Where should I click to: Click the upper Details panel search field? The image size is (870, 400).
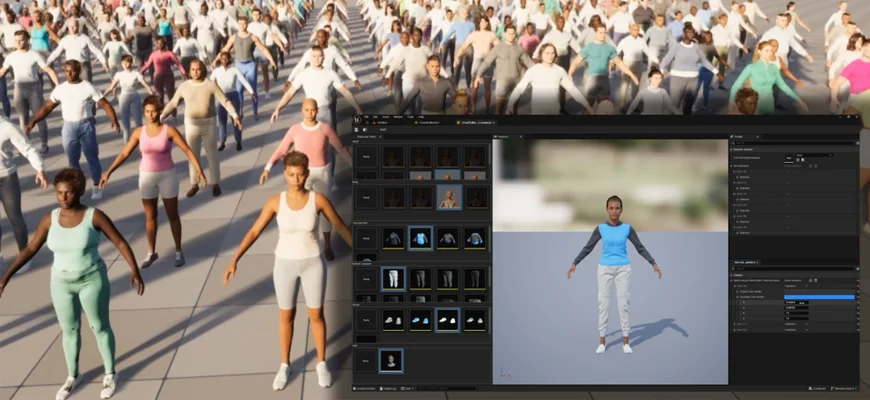791,143
